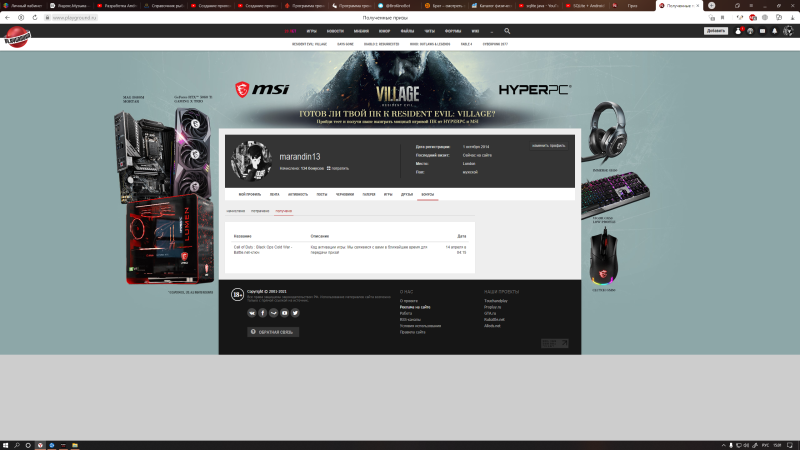The height and width of the screenshot is (450, 800).
Task: Click the browser address bar with playground.ru
Action: 74,17
